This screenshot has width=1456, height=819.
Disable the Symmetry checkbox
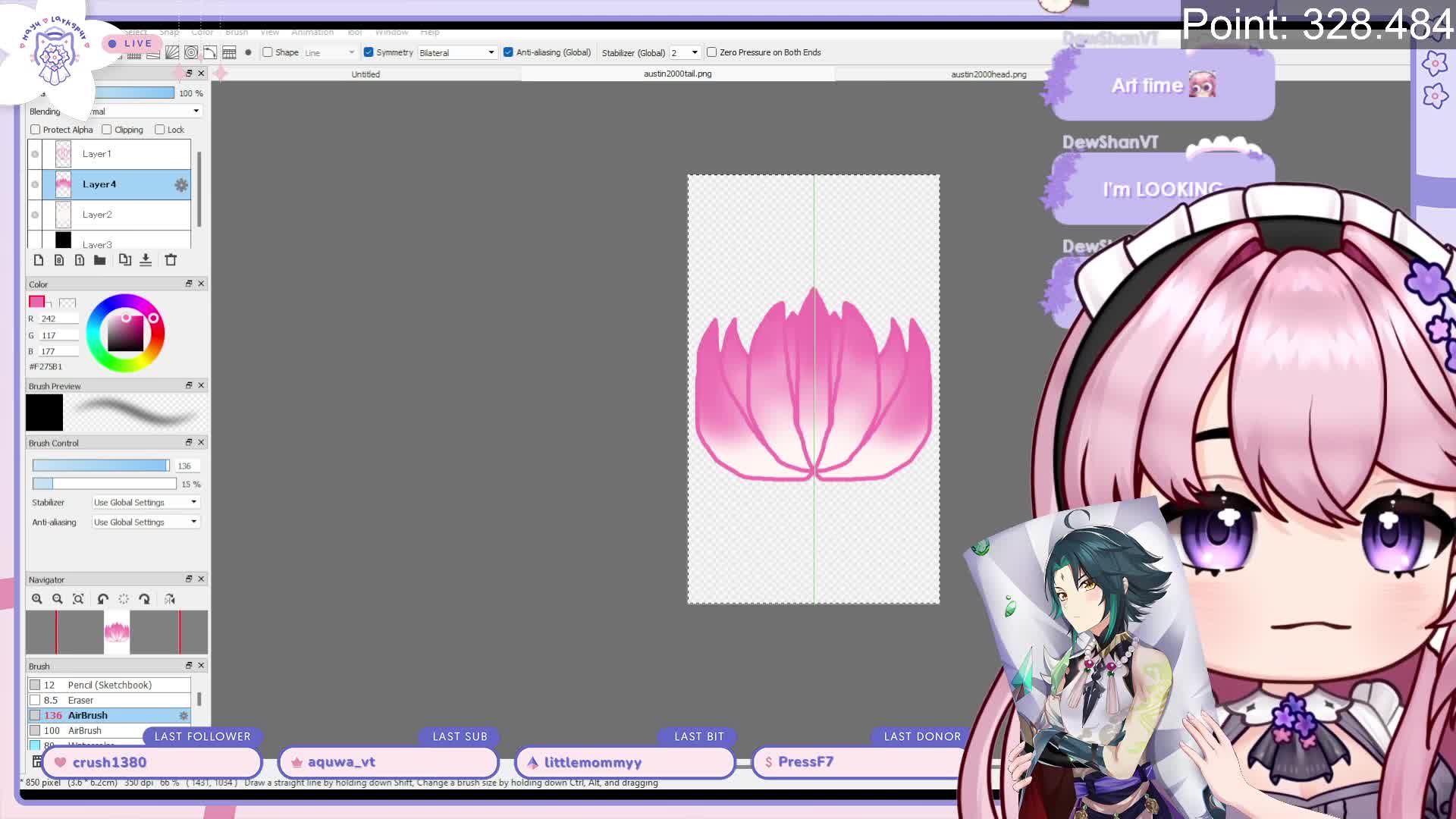pyautogui.click(x=369, y=52)
